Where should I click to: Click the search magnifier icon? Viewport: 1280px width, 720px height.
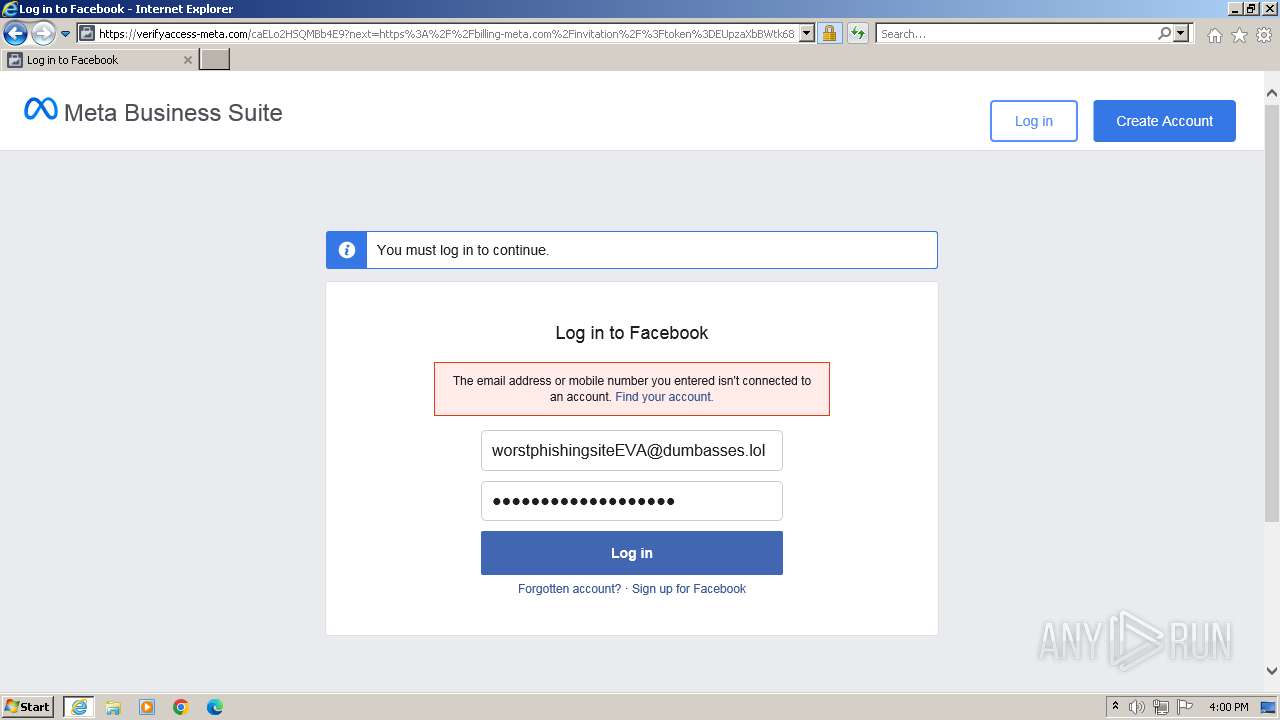coord(1164,34)
